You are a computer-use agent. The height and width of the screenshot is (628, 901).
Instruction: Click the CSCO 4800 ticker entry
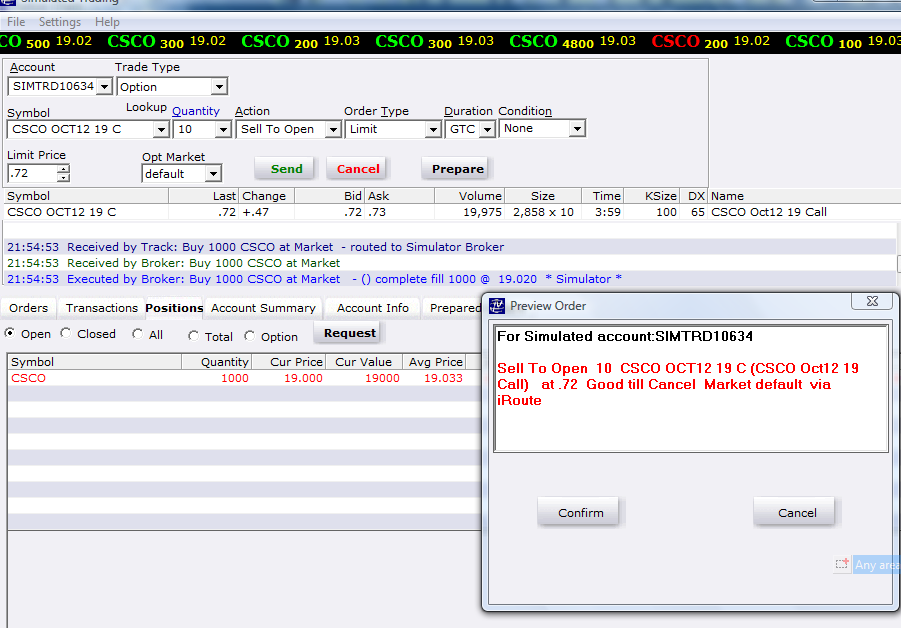(572, 41)
